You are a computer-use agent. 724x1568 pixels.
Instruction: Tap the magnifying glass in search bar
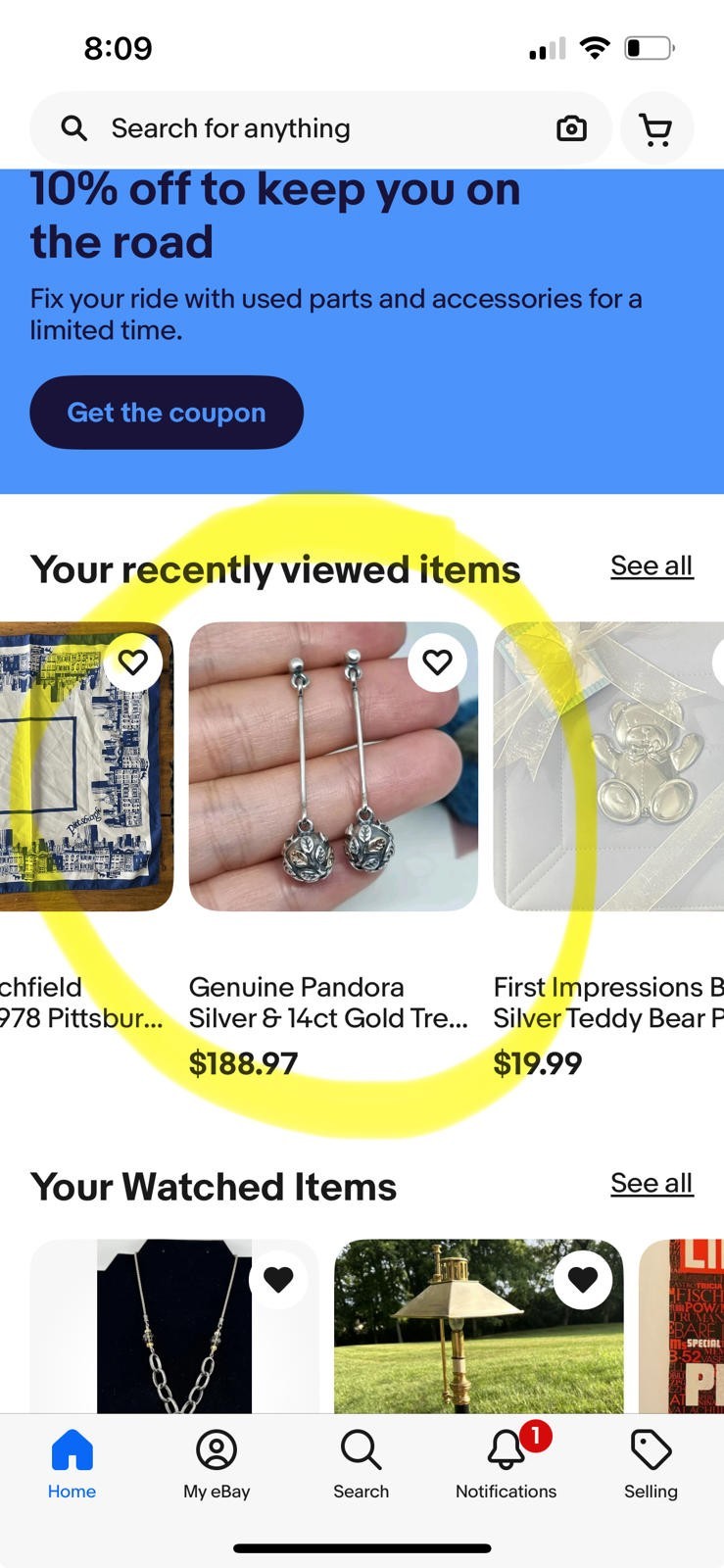tap(74, 128)
